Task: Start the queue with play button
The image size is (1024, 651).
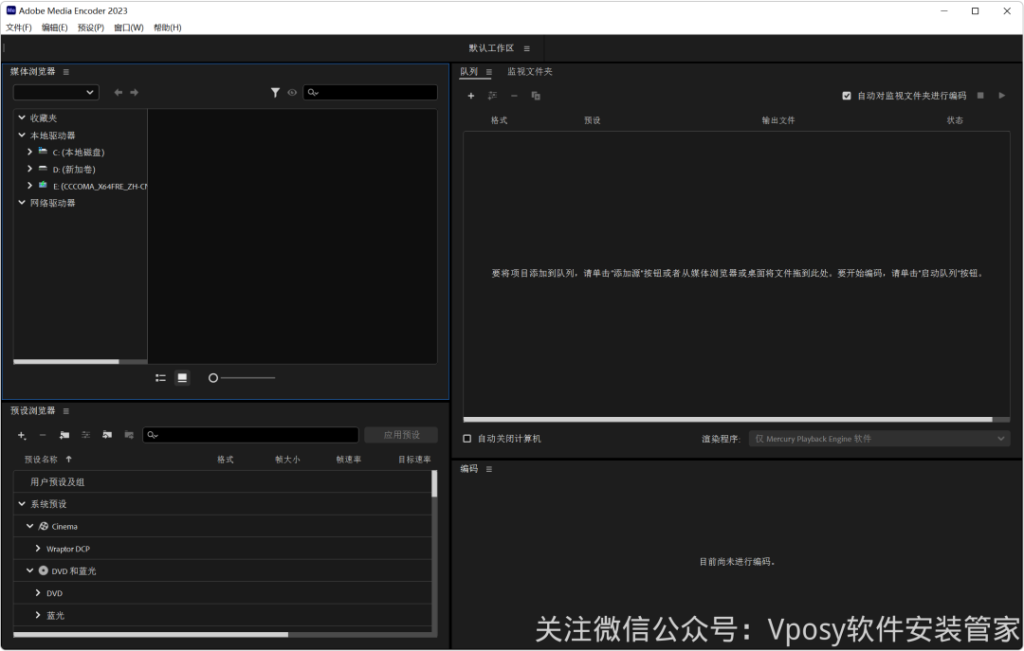Action: tap(1002, 96)
